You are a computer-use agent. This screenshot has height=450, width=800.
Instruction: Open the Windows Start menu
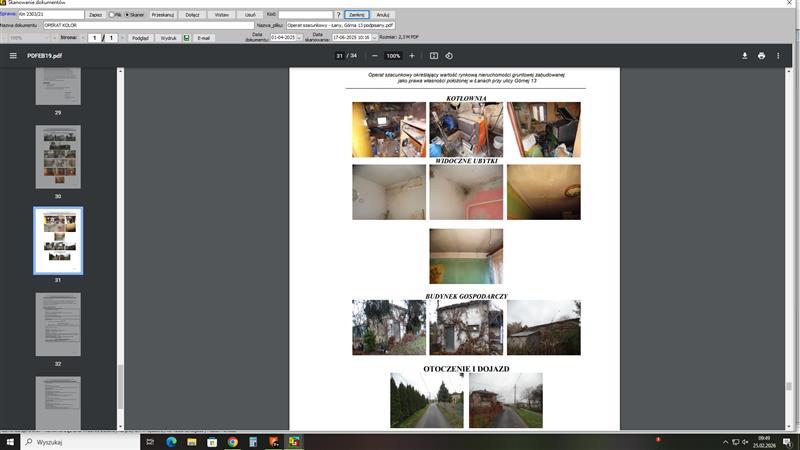coord(10,441)
